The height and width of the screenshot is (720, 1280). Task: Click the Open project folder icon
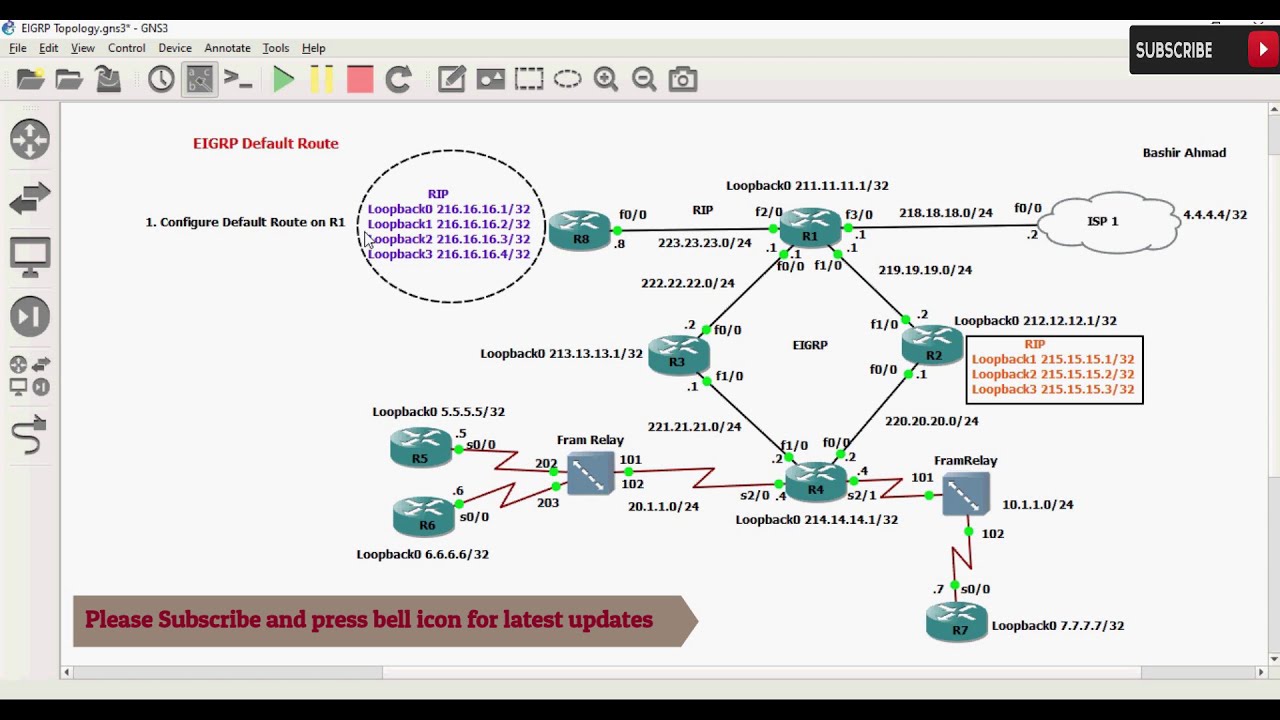69,79
